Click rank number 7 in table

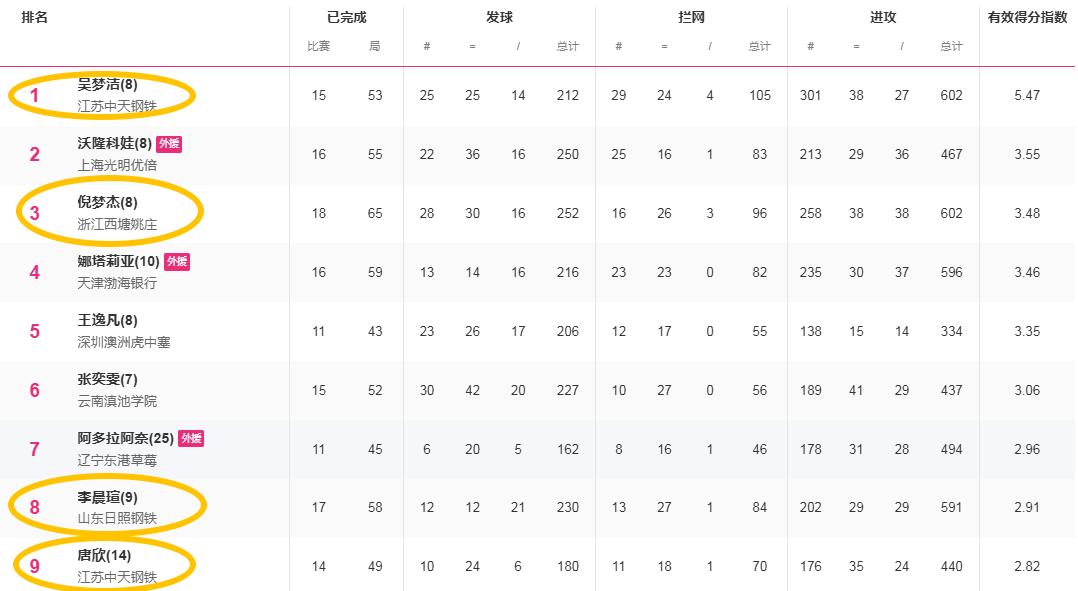coord(35,449)
